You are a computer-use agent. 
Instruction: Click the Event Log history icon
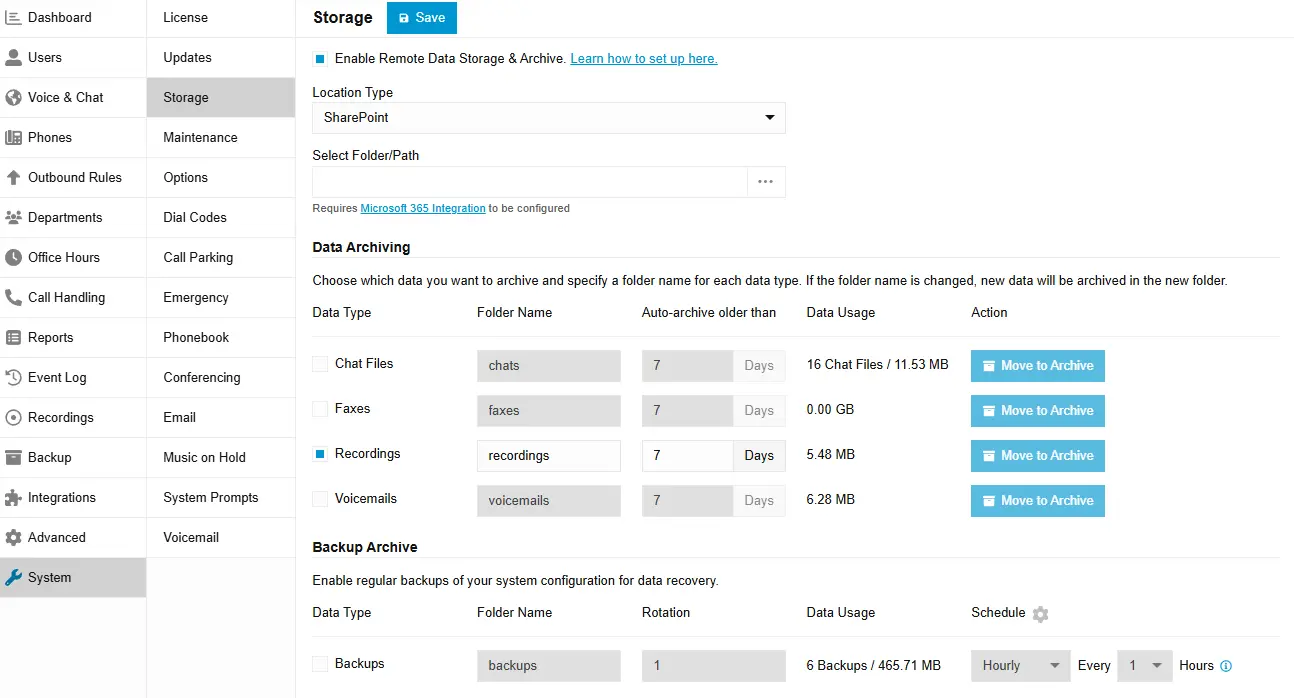[13, 377]
